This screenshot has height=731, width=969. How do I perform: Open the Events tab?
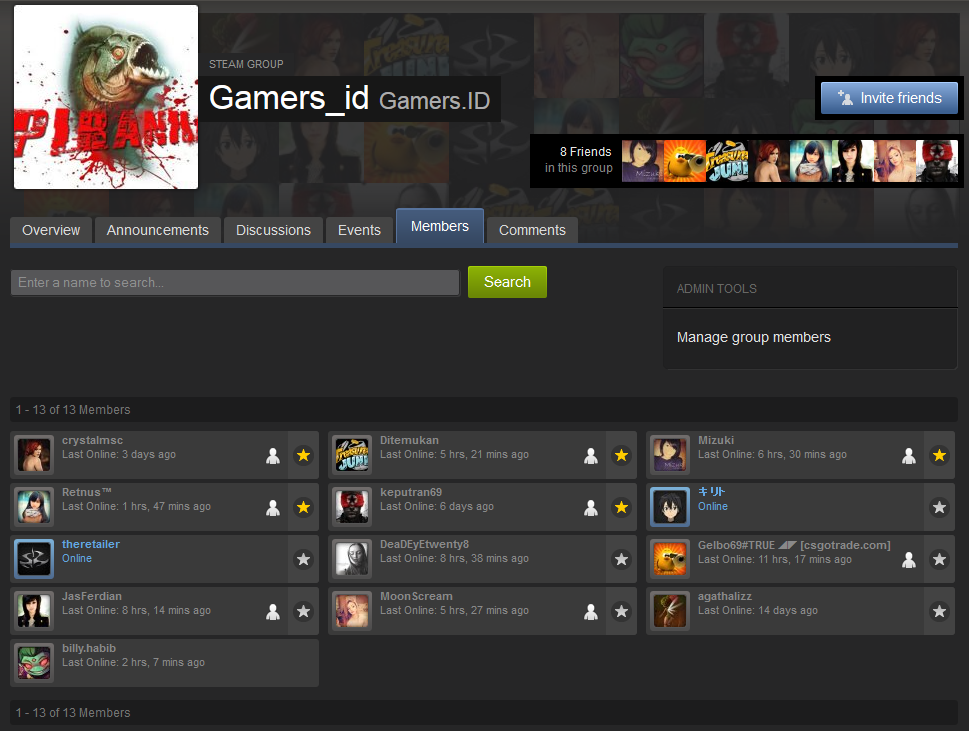(x=359, y=230)
